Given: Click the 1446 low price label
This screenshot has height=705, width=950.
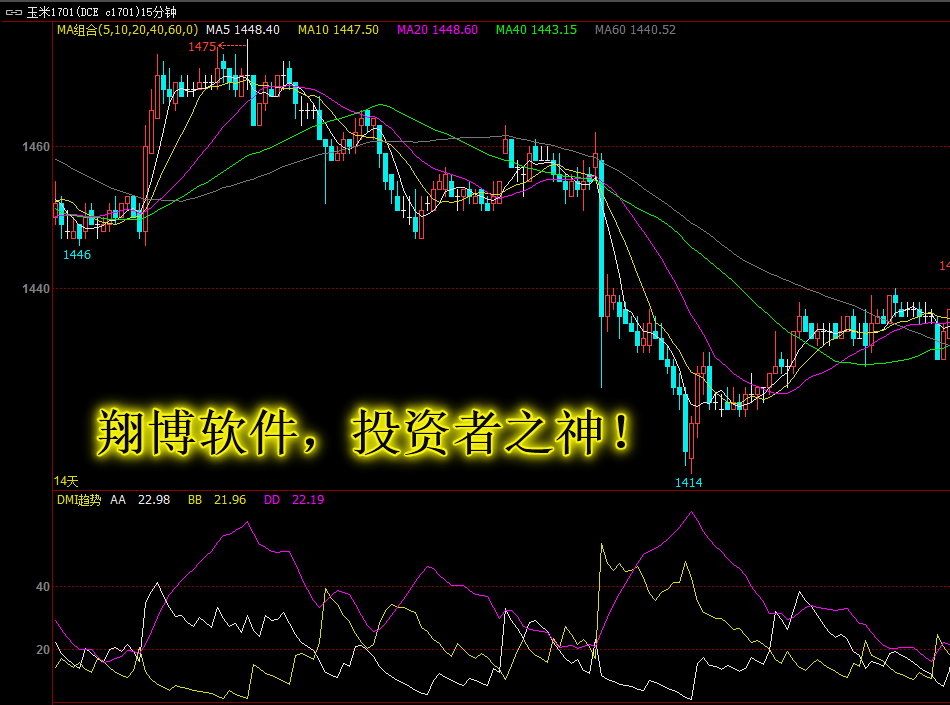Looking at the screenshot, I should [77, 255].
